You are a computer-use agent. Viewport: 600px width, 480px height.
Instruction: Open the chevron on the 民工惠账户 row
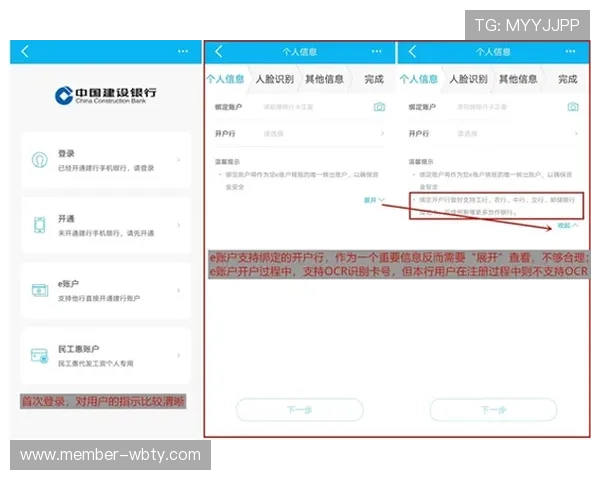tap(179, 356)
